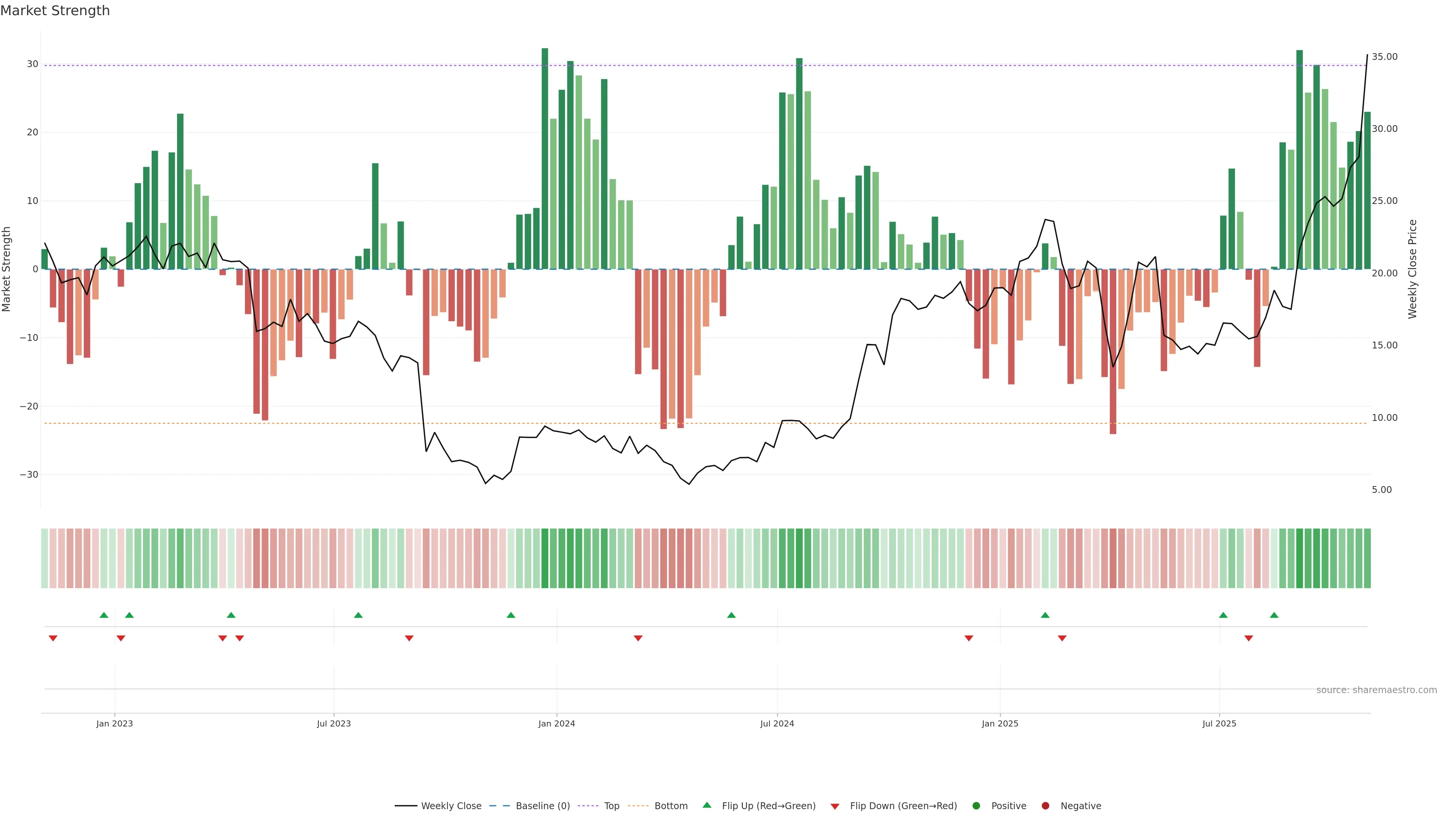This screenshot has width=1456, height=819.
Task: Click the Baseline (0) dashed legend icon
Action: [499, 806]
